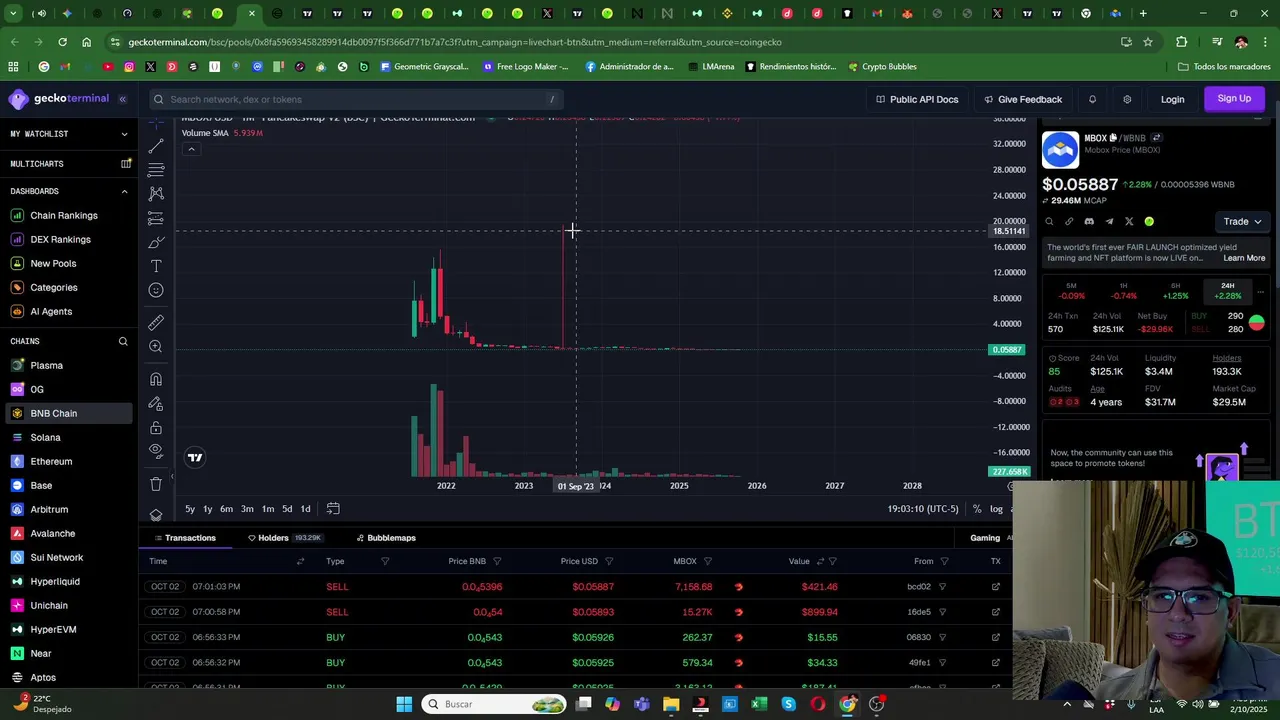Image resolution: width=1280 pixels, height=720 pixels.
Task: Swap the MBOX/WBNB pair direction
Action: pos(1156,138)
